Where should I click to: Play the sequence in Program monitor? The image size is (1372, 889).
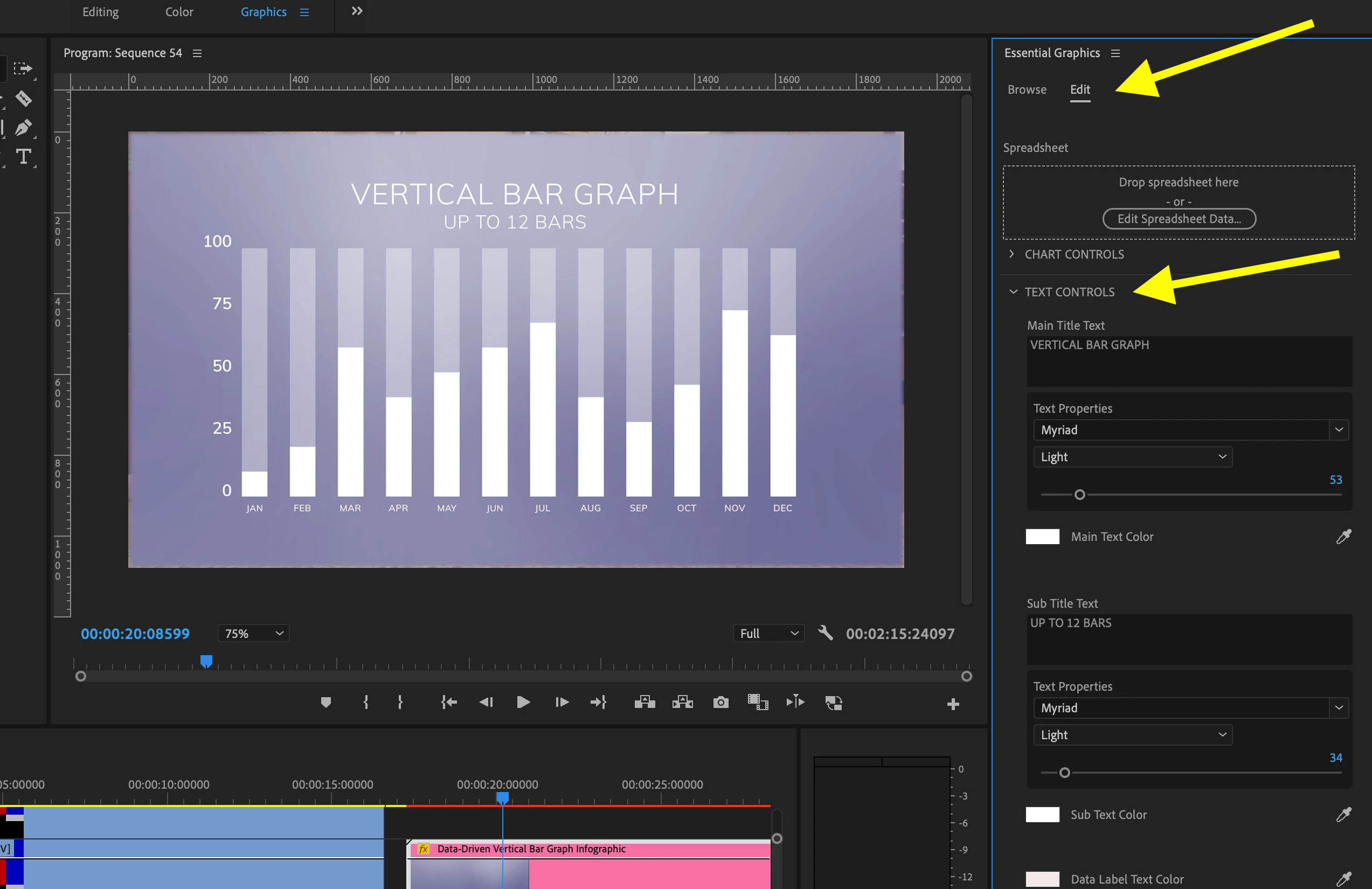pos(523,702)
